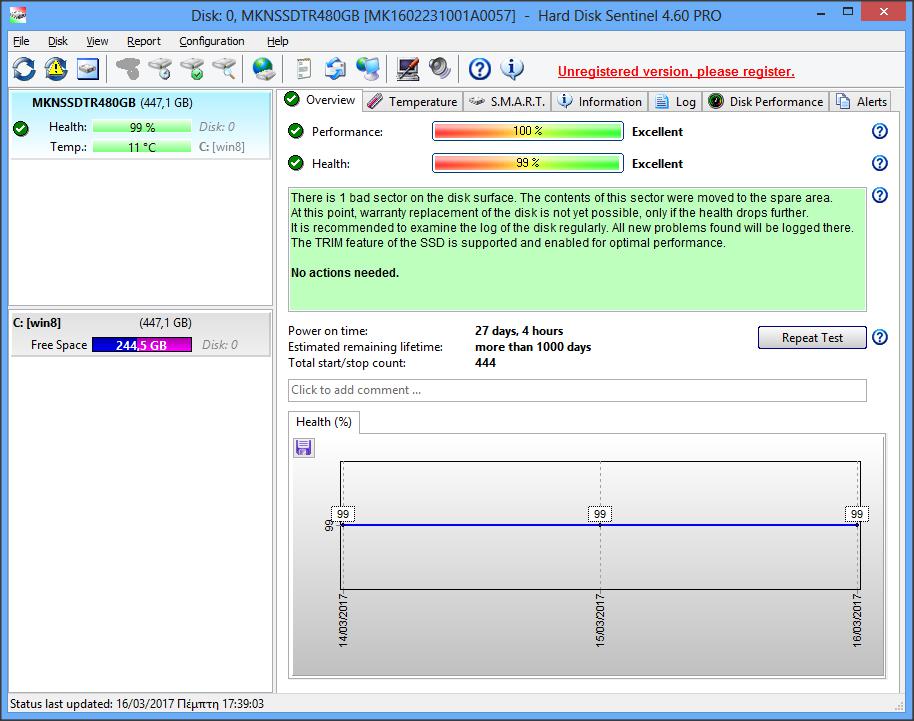This screenshot has height=721, width=914.
Task: Click the disk with magnifier surface test icon
Action: 224,69
